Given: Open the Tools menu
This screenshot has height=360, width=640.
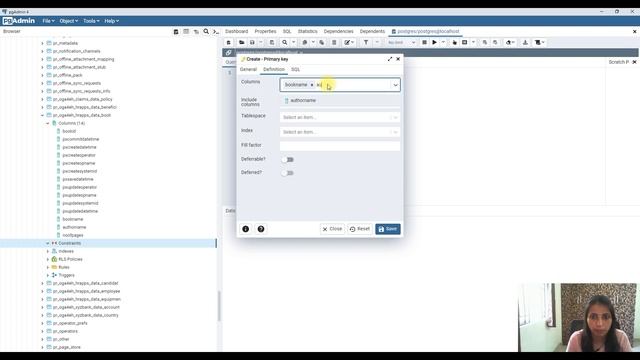Looking at the screenshot, I should [91, 21].
